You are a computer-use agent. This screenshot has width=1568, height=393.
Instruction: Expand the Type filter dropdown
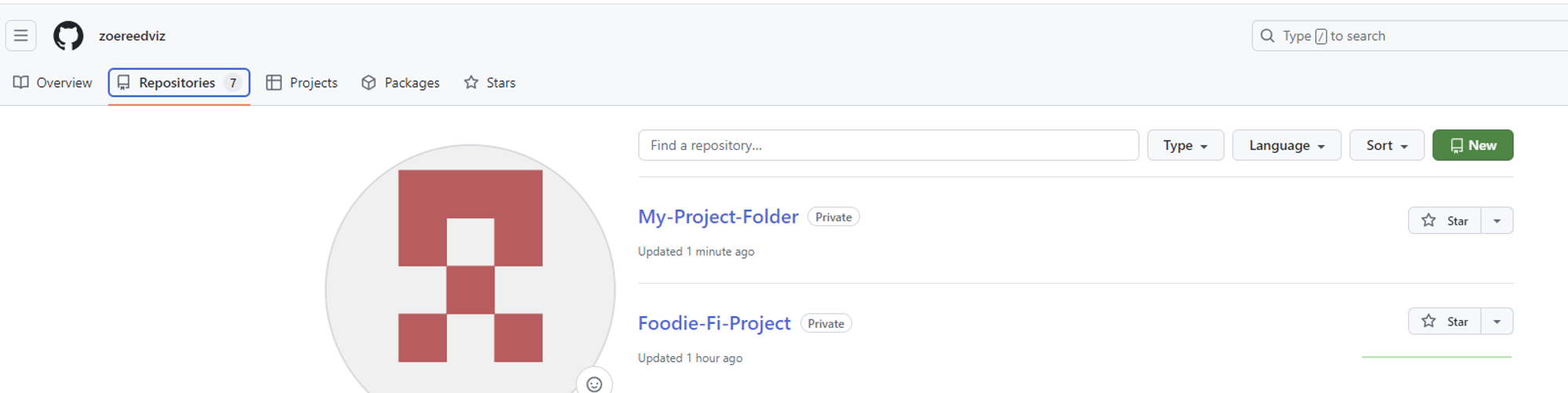pyautogui.click(x=1185, y=146)
